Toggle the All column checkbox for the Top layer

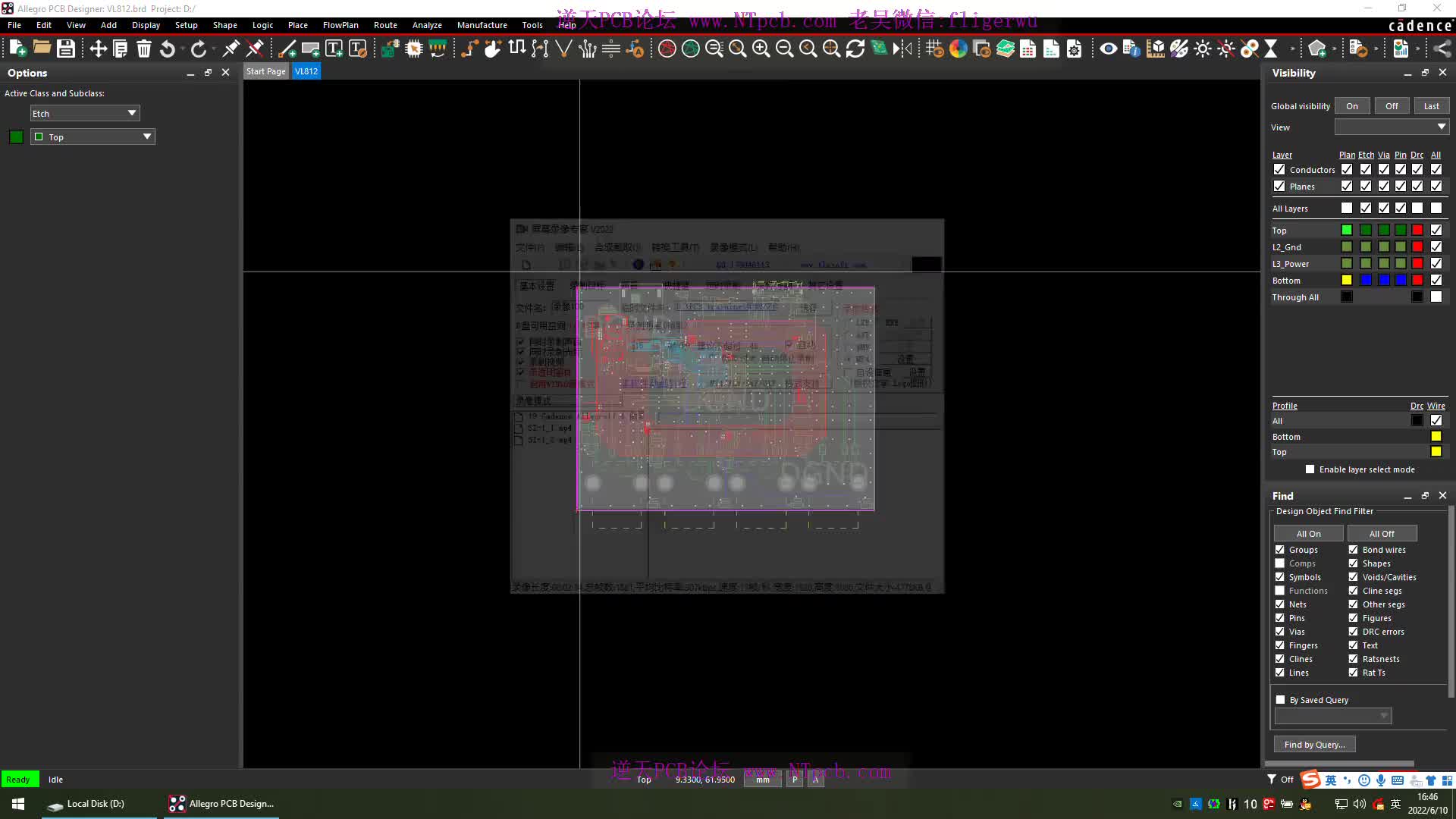(1436, 230)
